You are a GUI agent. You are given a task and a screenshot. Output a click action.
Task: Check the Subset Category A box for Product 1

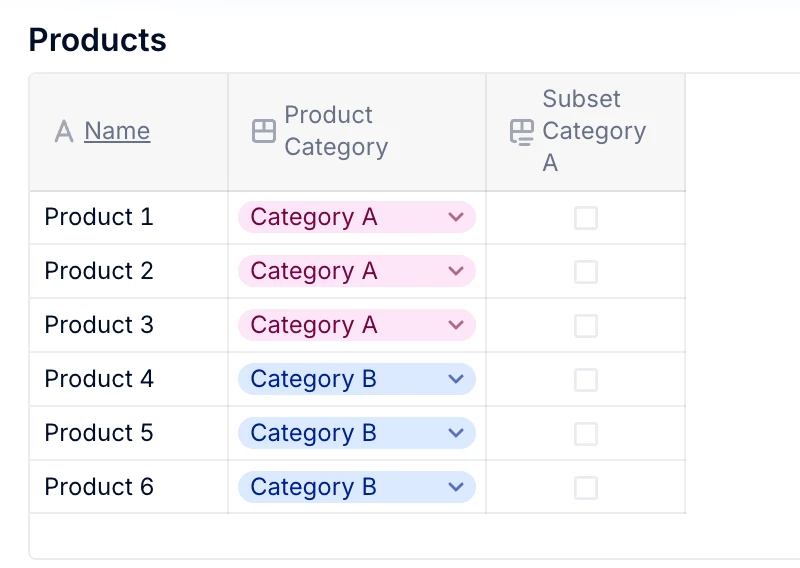(586, 218)
